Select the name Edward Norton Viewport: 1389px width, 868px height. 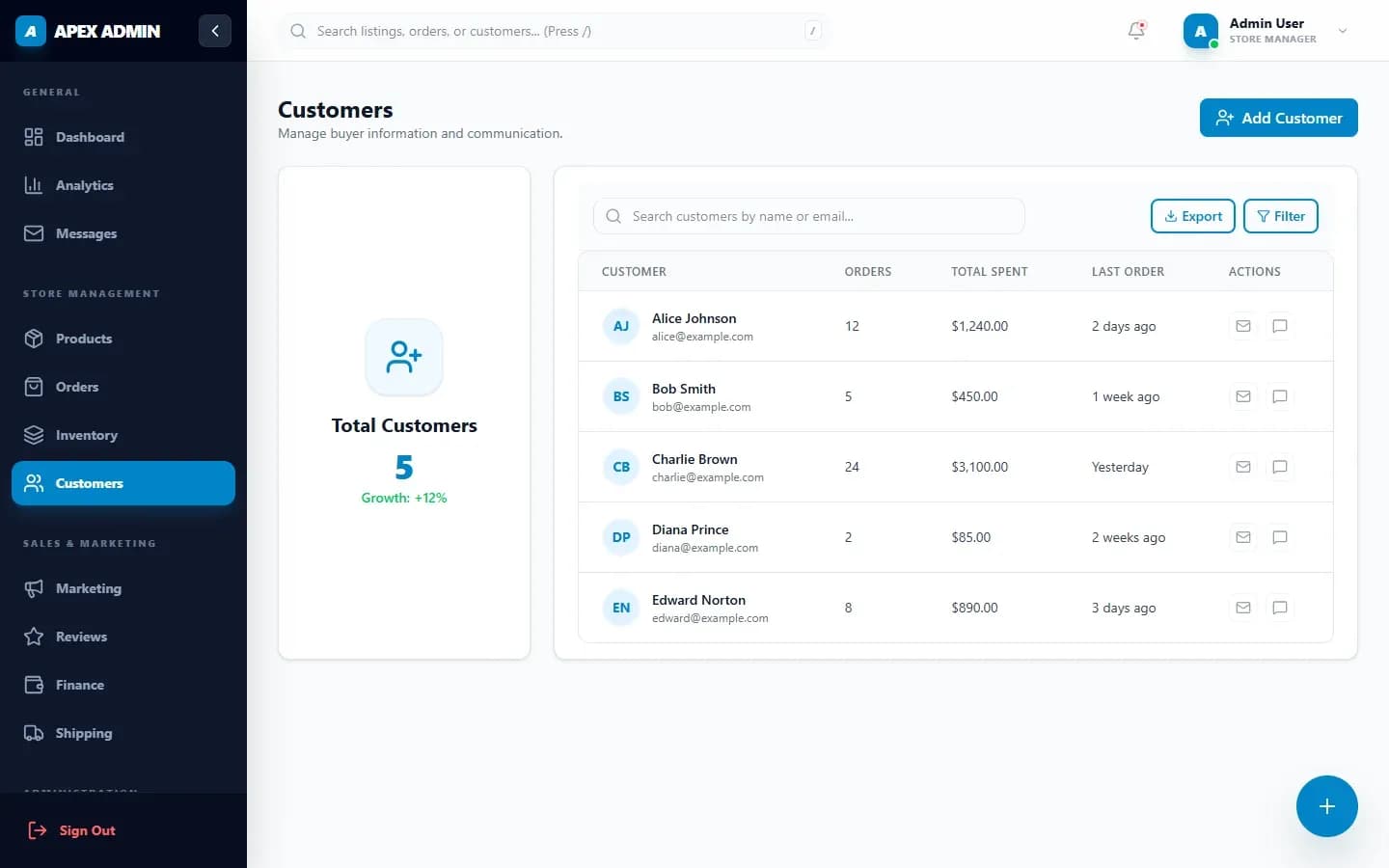pyautogui.click(x=698, y=600)
